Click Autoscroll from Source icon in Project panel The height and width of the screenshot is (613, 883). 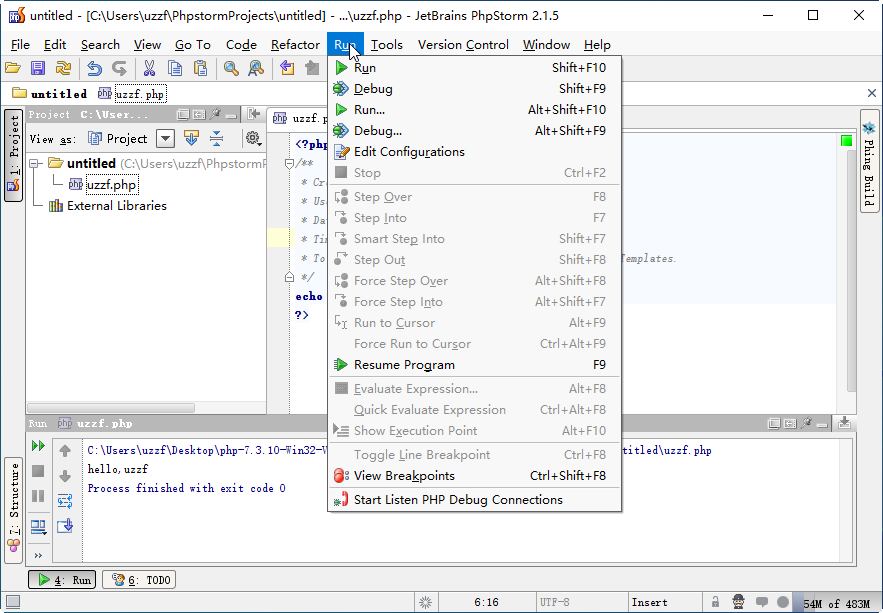pyautogui.click(x=191, y=138)
